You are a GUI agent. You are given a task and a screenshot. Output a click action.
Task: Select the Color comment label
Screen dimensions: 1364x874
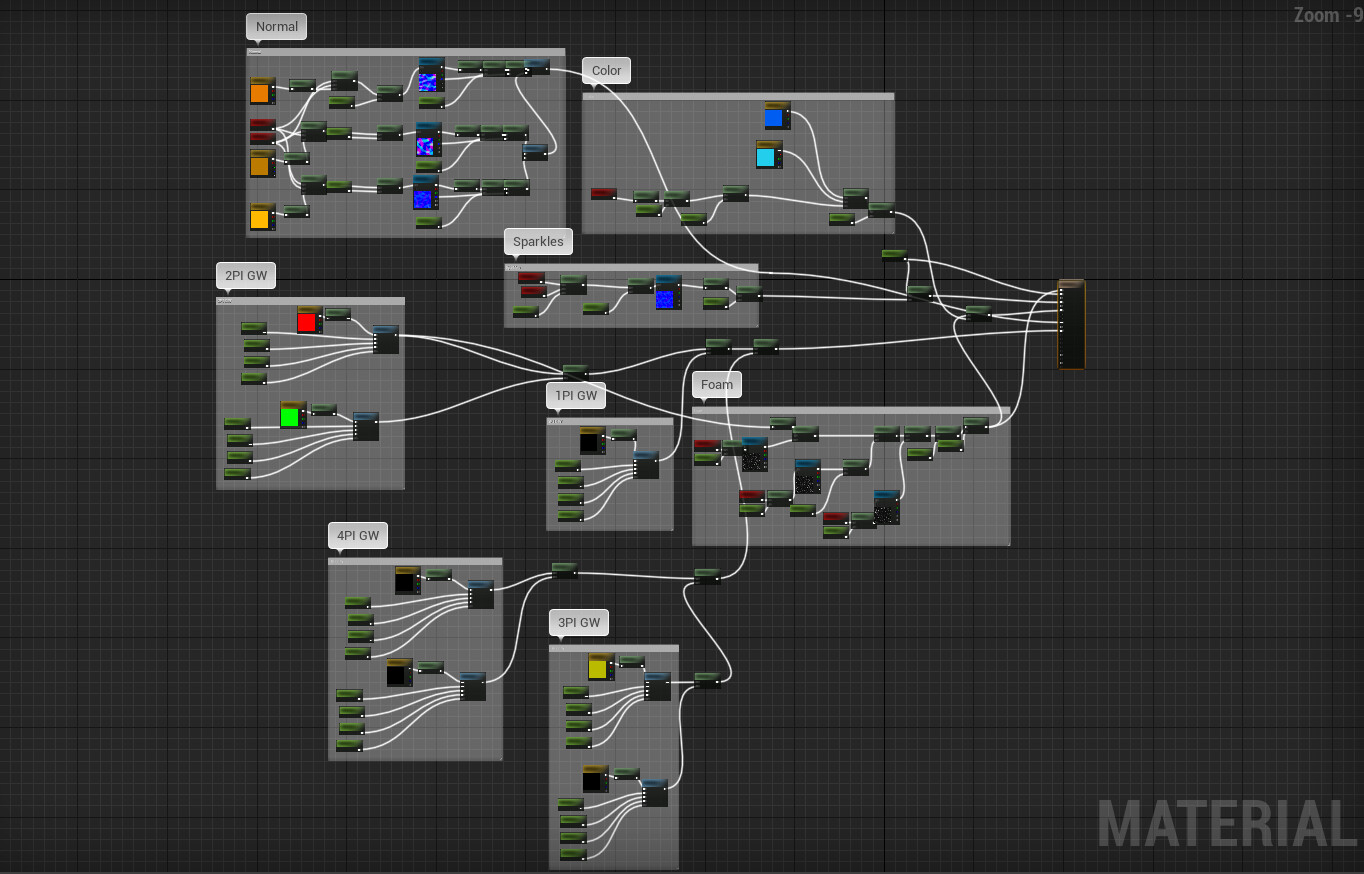click(x=607, y=70)
